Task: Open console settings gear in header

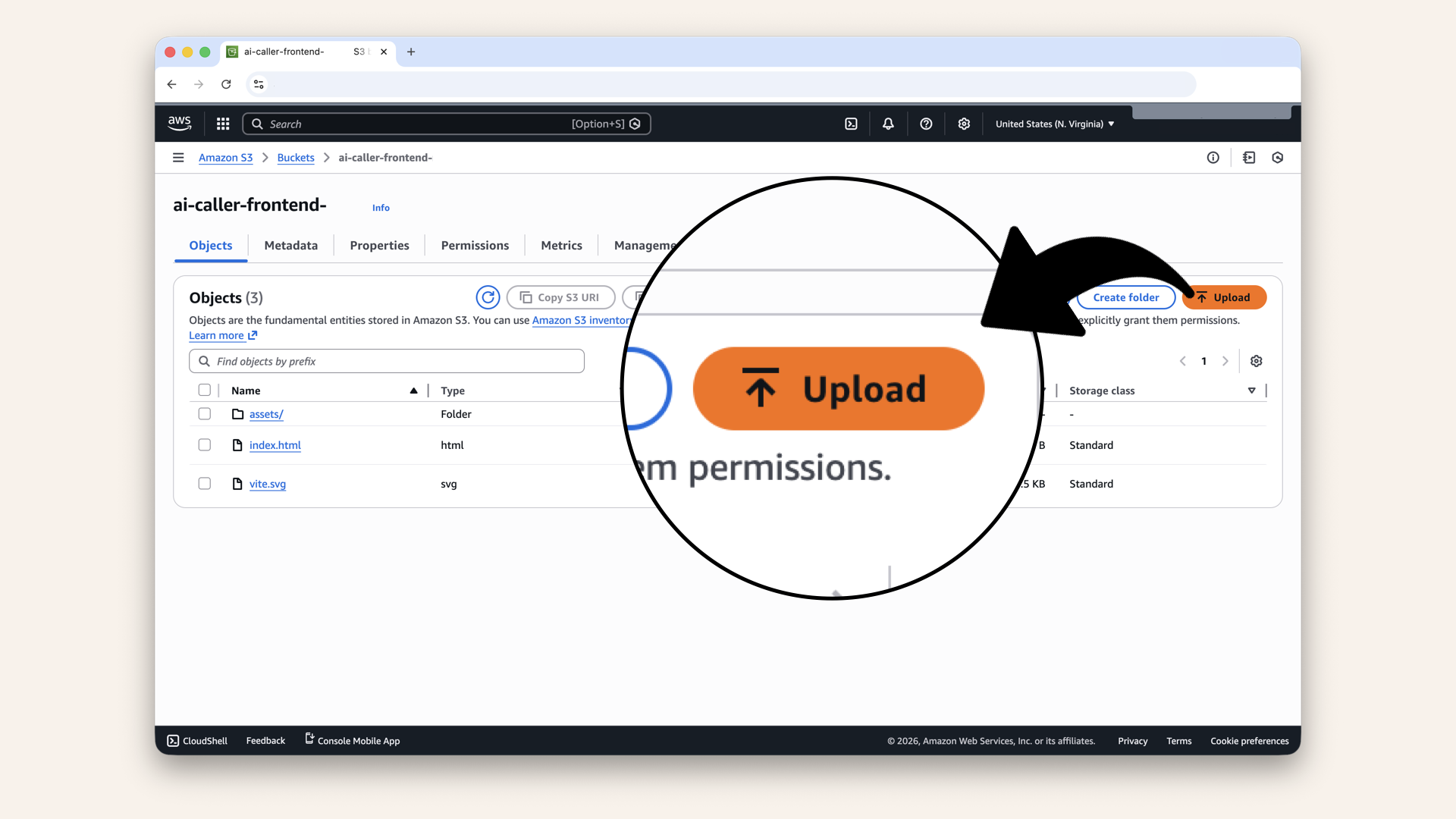Action: [x=964, y=124]
